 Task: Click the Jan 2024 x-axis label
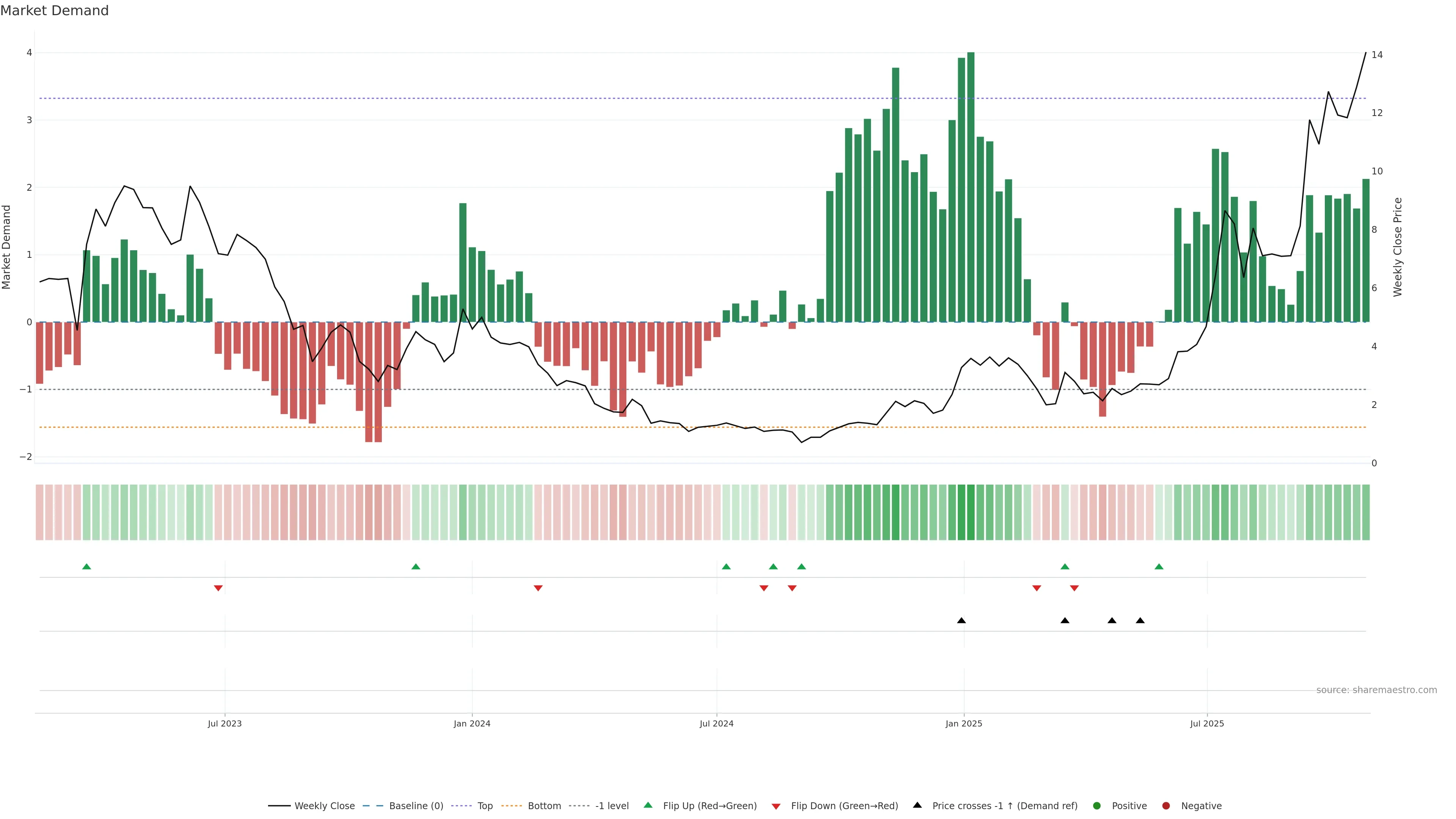click(x=472, y=724)
